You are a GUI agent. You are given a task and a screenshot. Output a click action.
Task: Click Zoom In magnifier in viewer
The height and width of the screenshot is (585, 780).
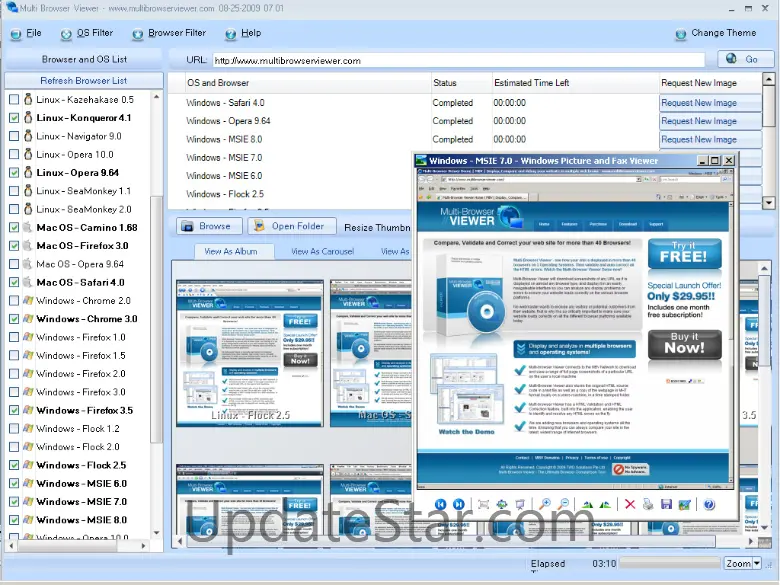pyautogui.click(x=545, y=504)
